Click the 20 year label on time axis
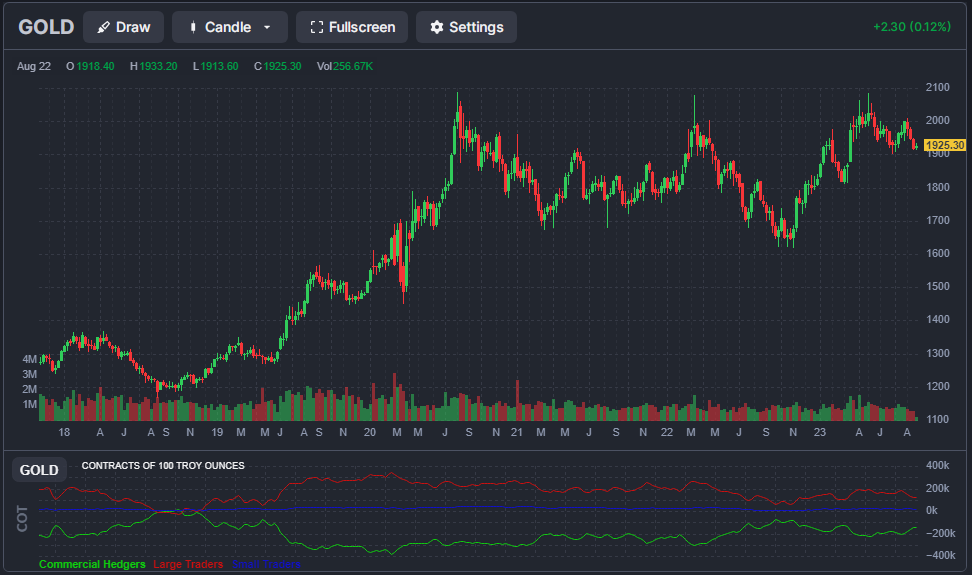 [x=369, y=432]
